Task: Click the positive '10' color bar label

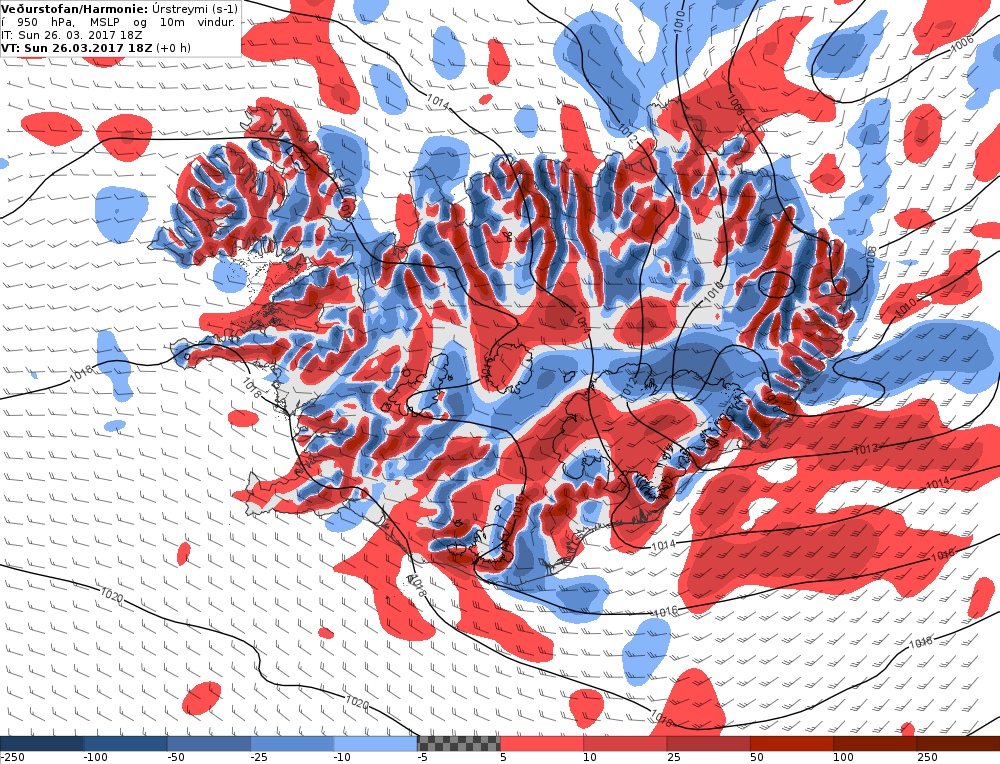Action: tap(590, 758)
